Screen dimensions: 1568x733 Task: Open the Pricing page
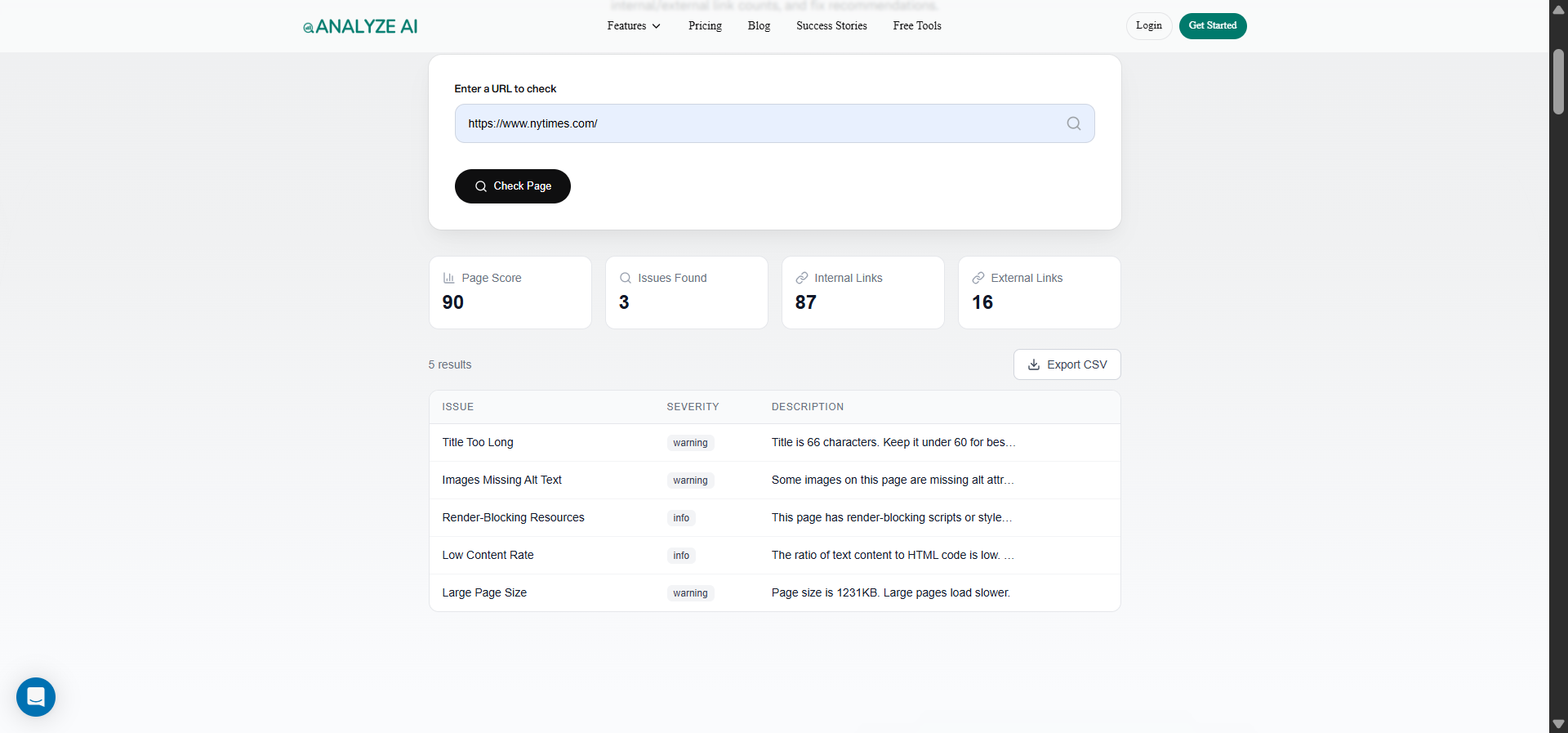pos(705,26)
